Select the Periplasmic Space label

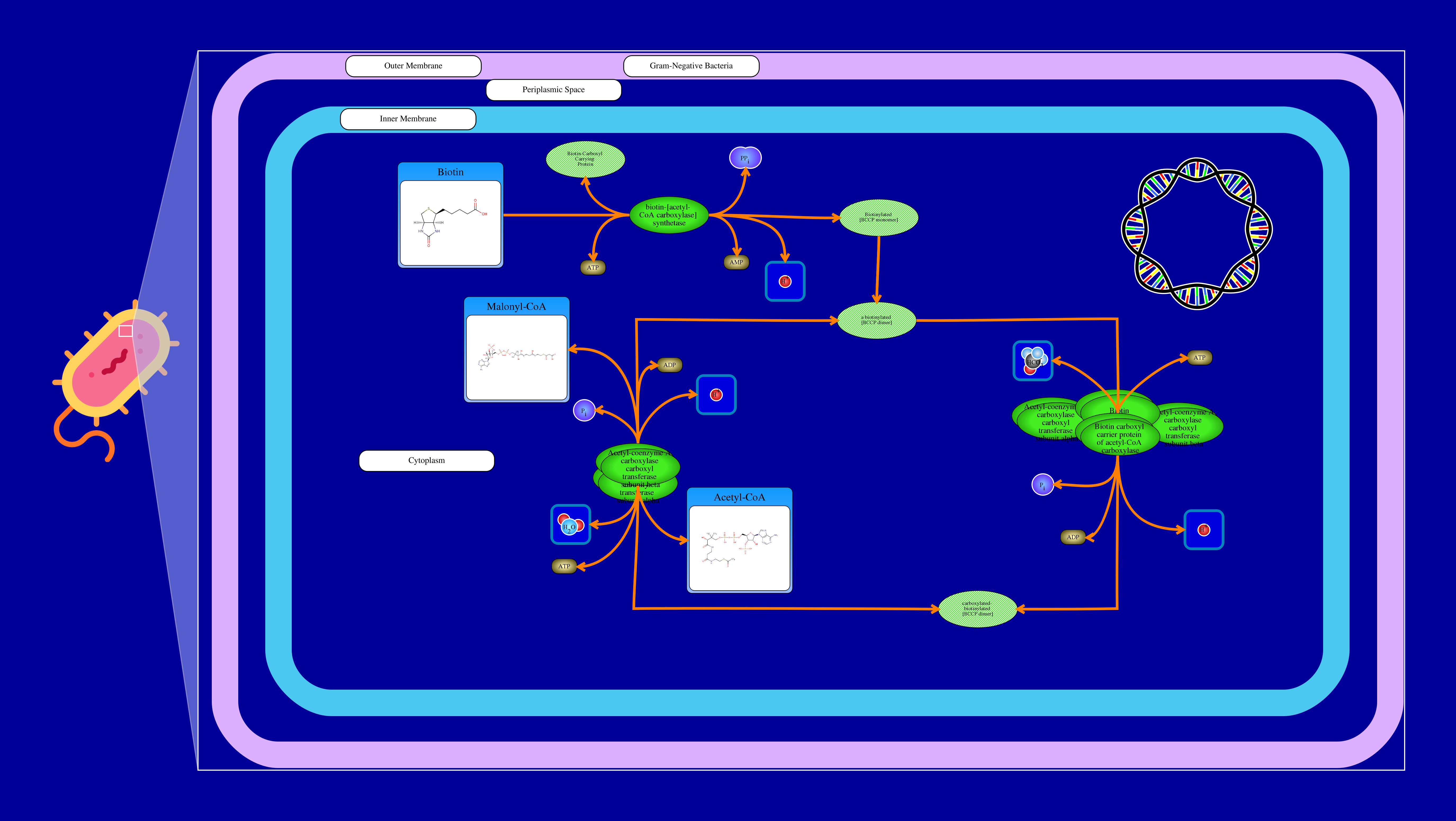click(553, 90)
